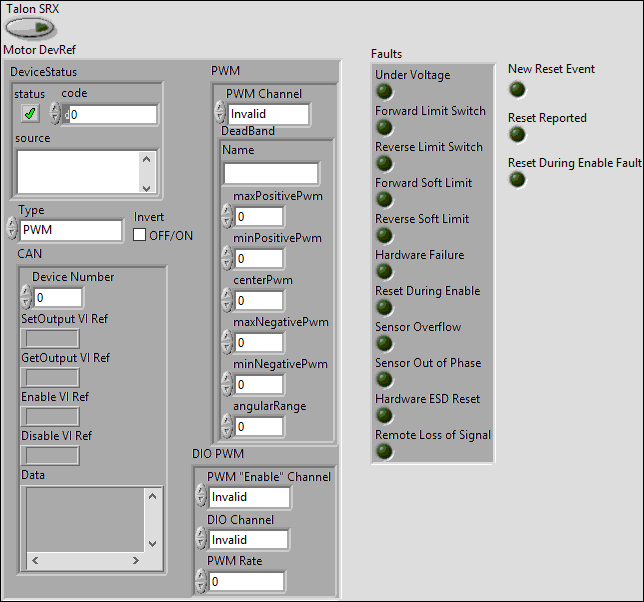
Task: Click the New Reset Event LED
Action: [x=517, y=90]
